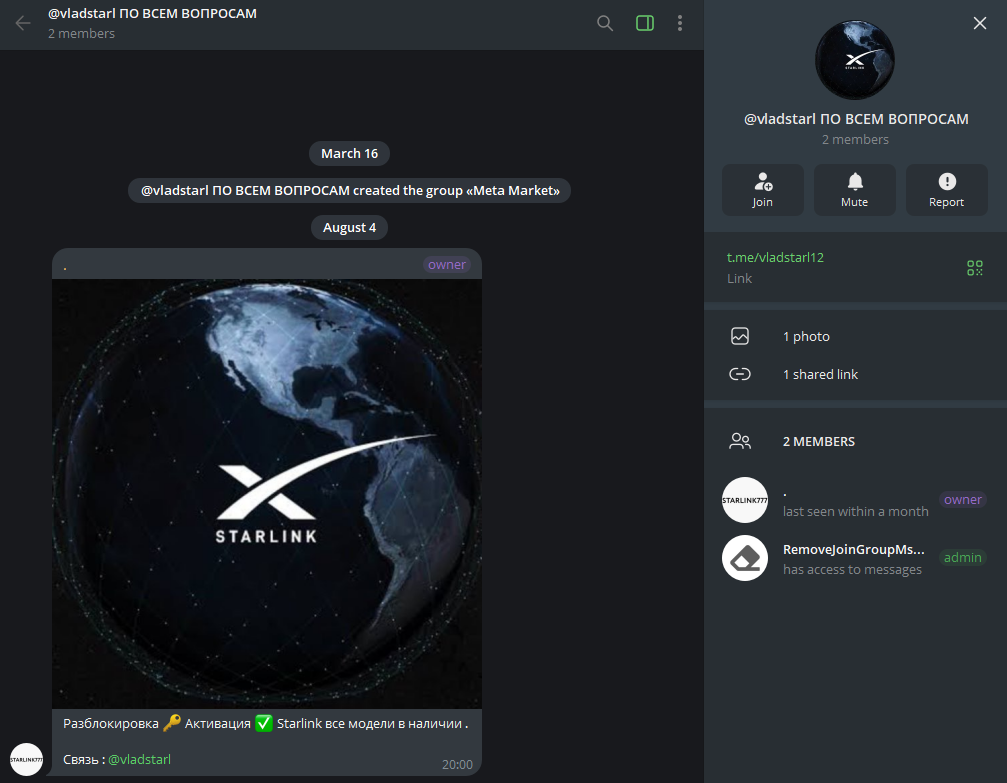Open the Starlink globe photo in chat
The width and height of the screenshot is (1007, 783).
(267, 493)
